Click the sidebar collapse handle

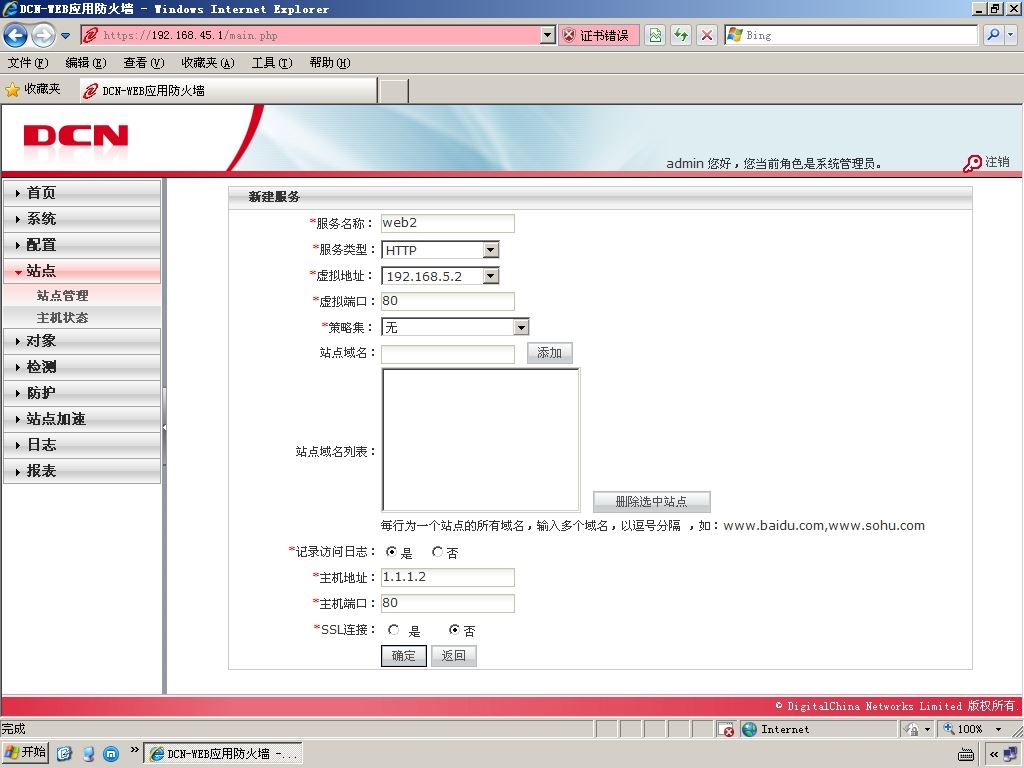coord(165,427)
